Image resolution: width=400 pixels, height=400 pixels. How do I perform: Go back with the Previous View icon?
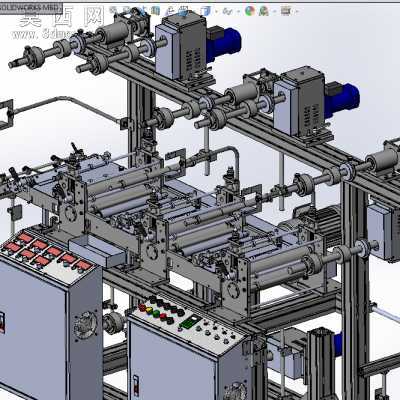click(x=142, y=11)
